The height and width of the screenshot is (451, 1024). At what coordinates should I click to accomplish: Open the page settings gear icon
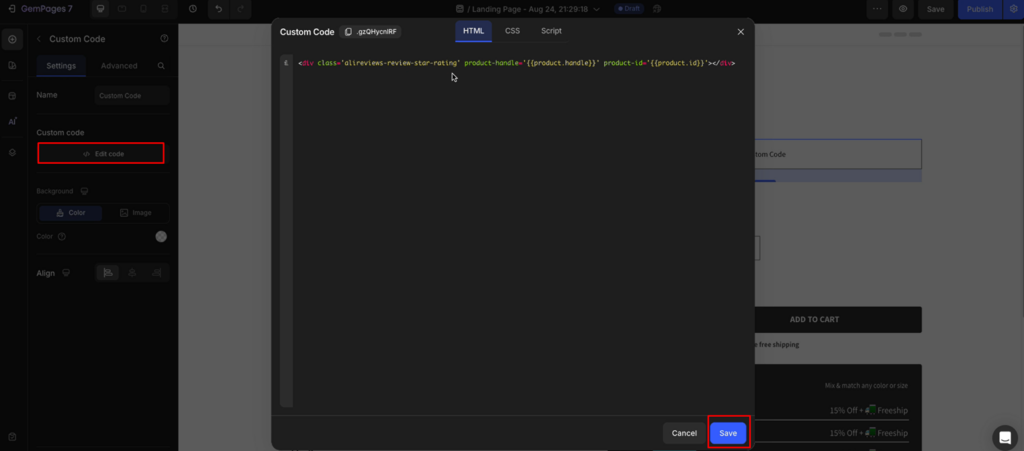(x=1013, y=9)
